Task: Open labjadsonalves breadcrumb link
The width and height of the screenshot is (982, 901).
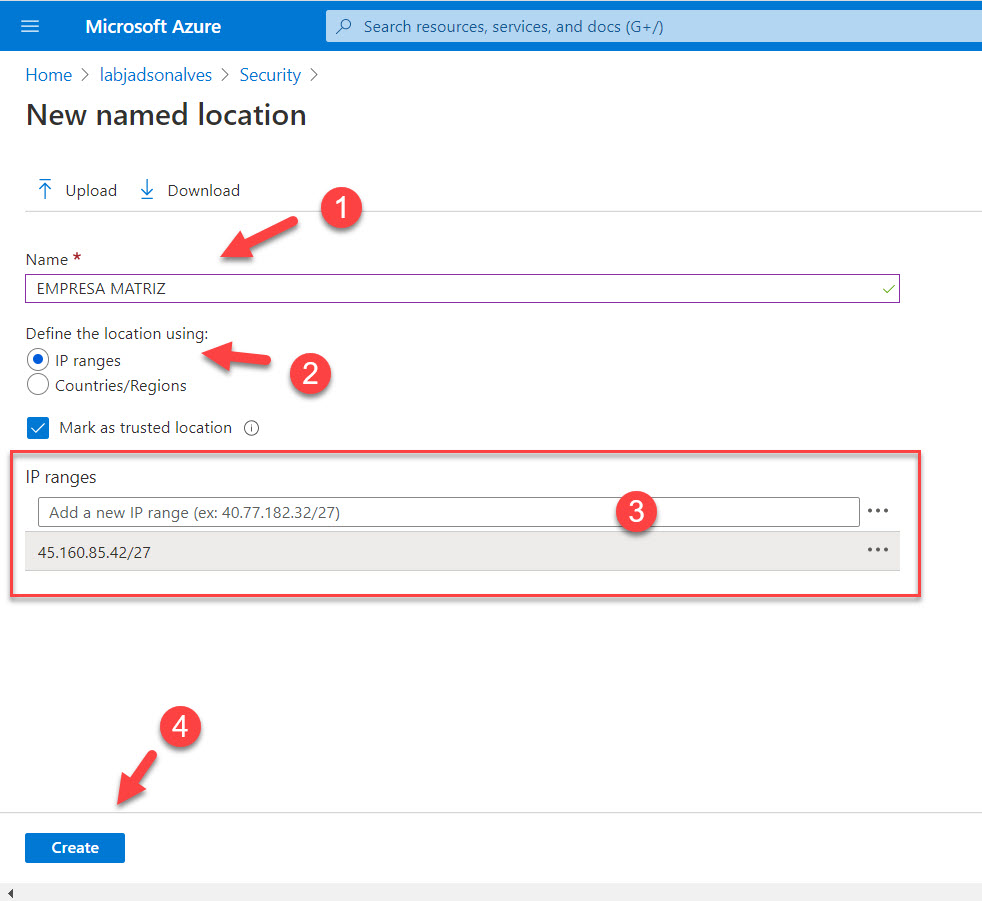Action: click(x=156, y=75)
